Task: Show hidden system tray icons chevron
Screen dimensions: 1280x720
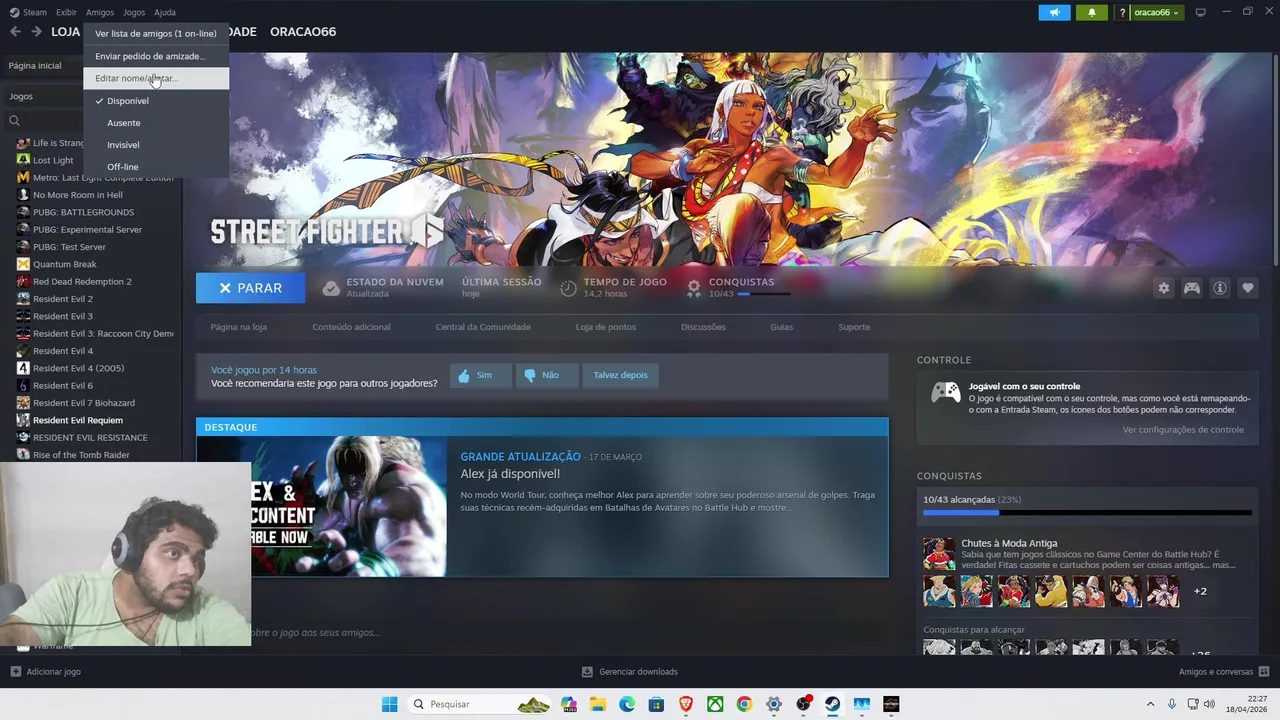Action: 1150,704
